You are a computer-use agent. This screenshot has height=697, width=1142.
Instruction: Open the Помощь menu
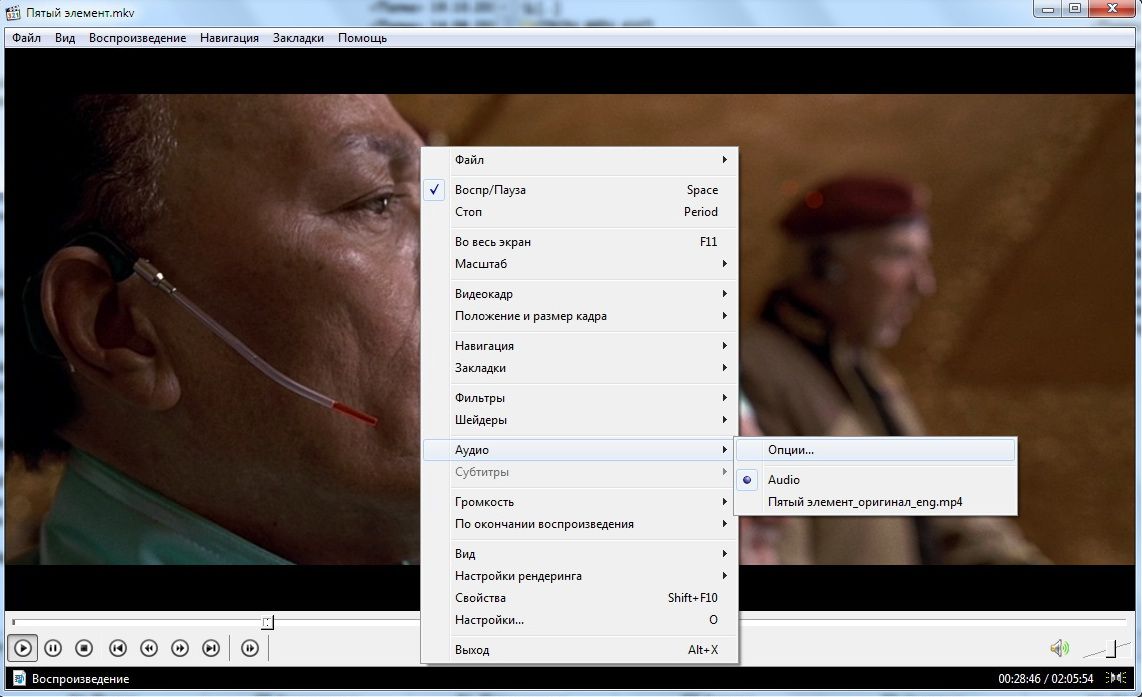click(362, 38)
